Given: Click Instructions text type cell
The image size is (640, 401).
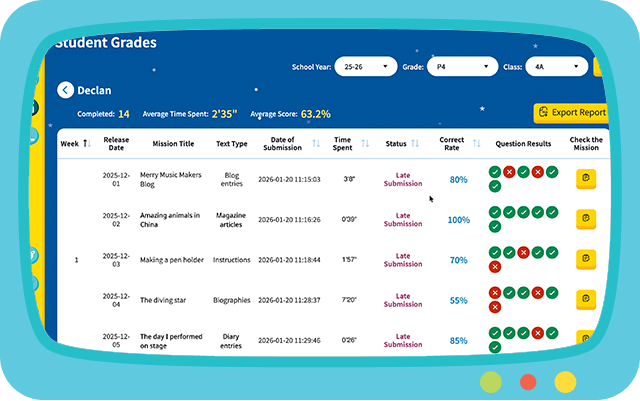Looking at the screenshot, I should 231,260.
